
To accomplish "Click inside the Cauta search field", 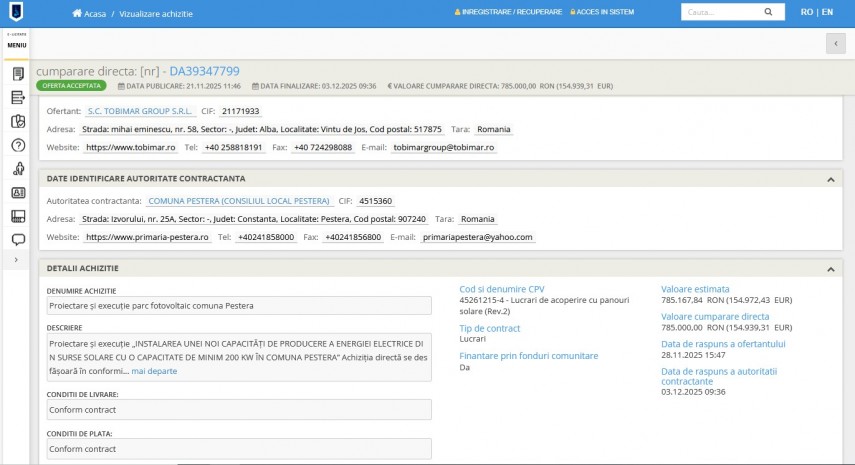I will 719,13.
